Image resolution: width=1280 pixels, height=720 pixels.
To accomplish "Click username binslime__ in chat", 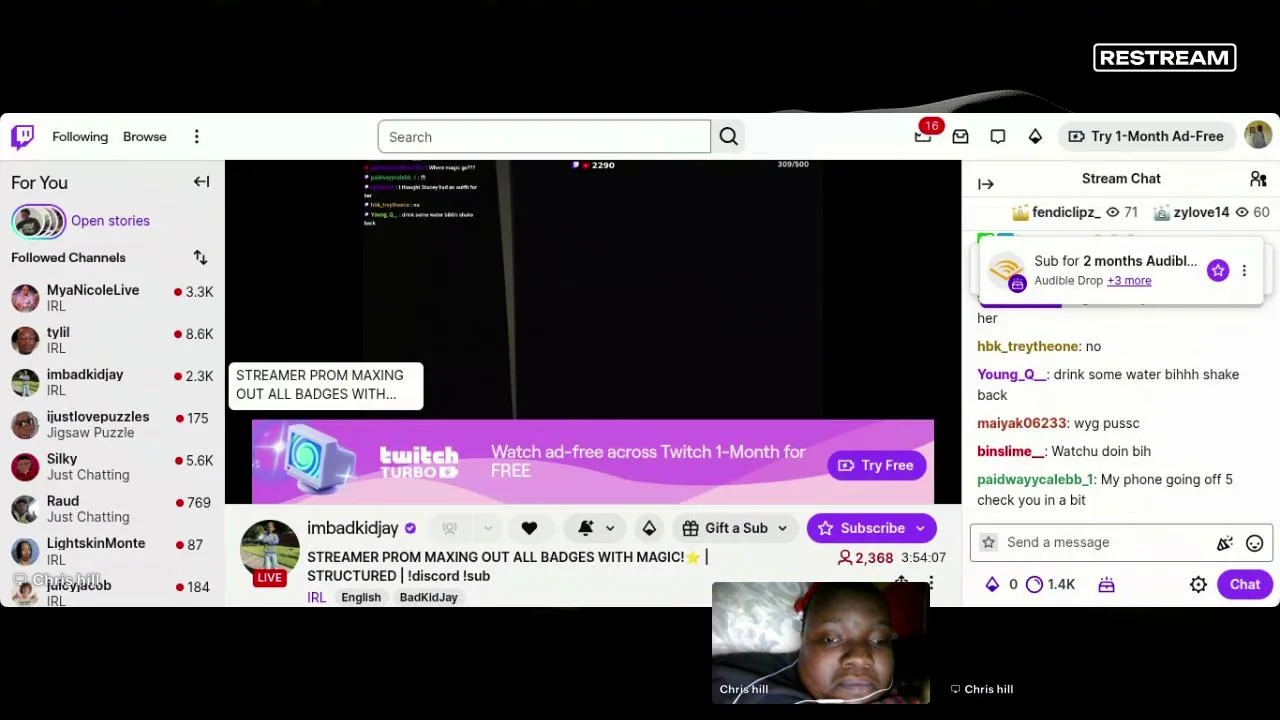I will click(x=1010, y=451).
